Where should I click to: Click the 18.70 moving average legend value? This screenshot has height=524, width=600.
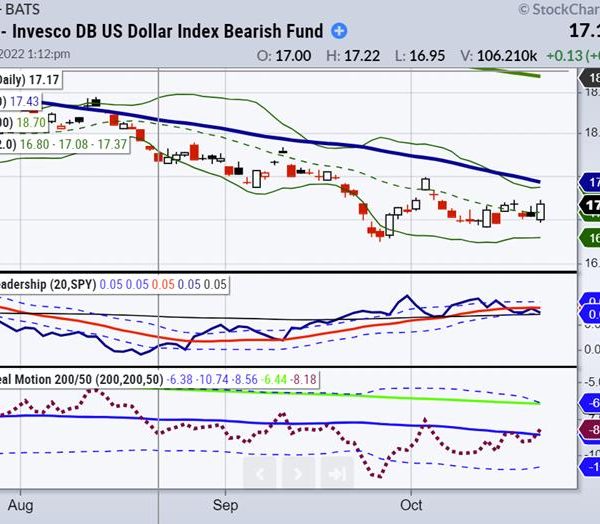(x=31, y=123)
